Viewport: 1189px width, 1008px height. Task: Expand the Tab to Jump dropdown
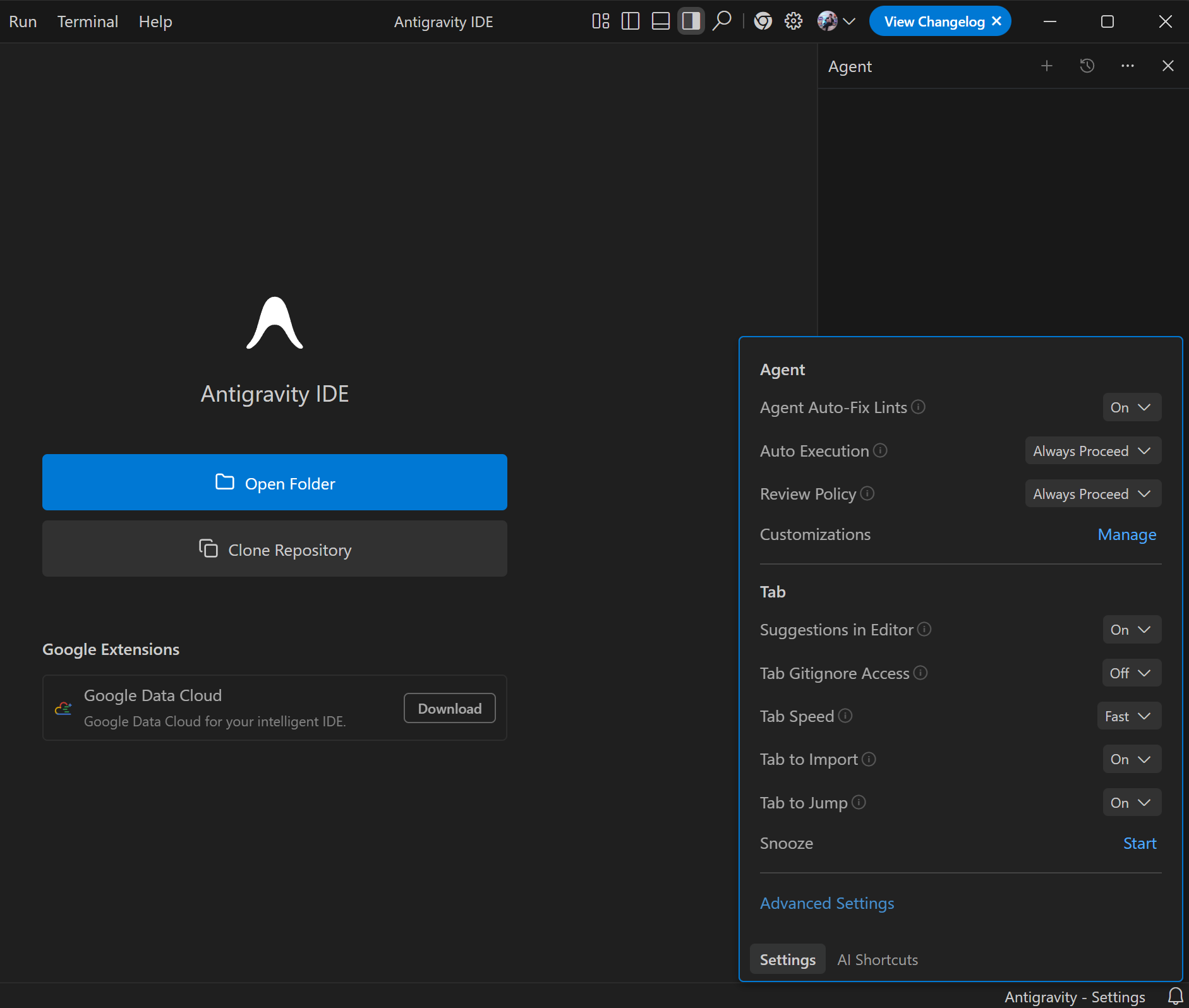pyautogui.click(x=1132, y=803)
